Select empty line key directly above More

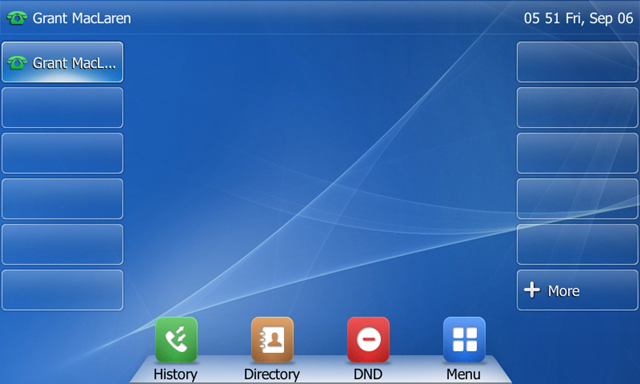point(578,244)
